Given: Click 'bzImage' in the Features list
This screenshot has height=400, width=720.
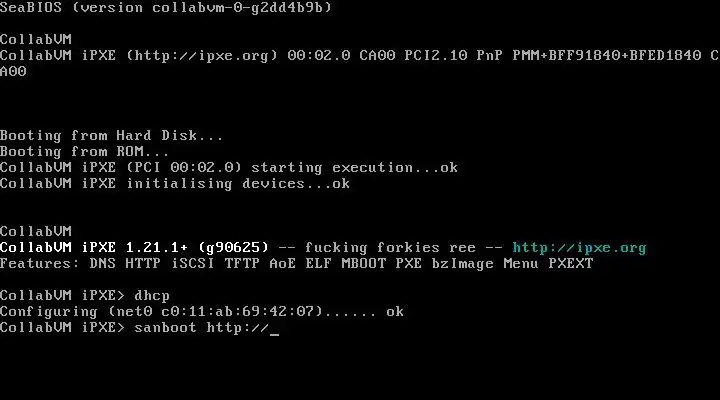Looking at the screenshot, I should [x=462, y=264].
